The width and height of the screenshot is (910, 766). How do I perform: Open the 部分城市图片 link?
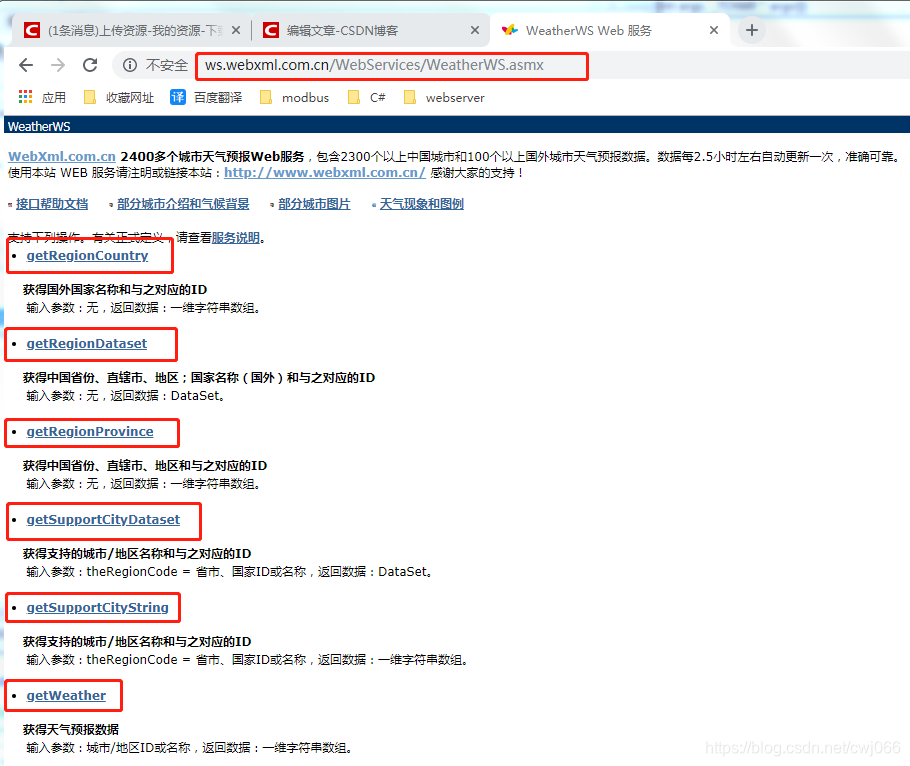pos(314,204)
